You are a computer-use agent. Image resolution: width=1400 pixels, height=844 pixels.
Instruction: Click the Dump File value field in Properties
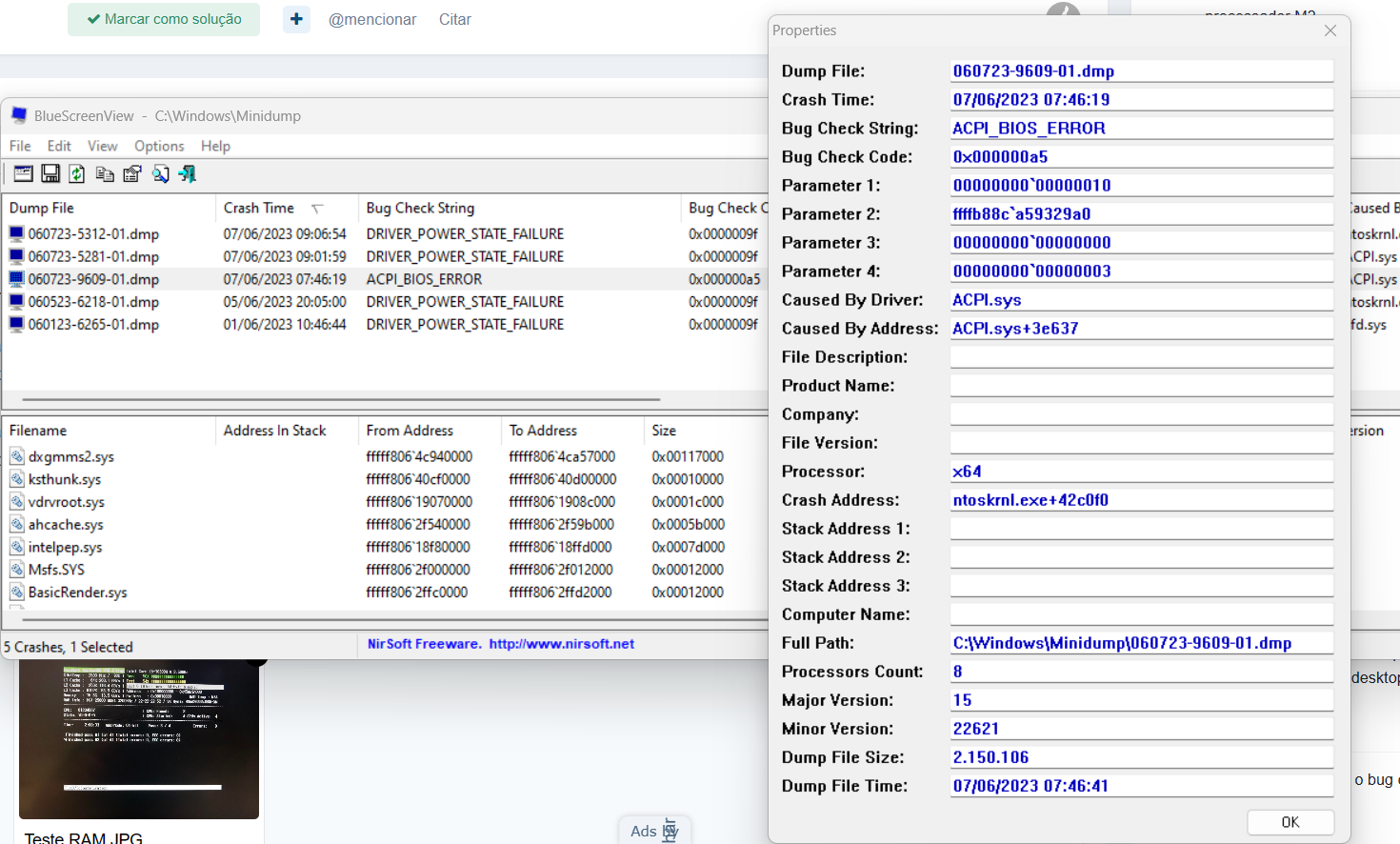point(1142,71)
